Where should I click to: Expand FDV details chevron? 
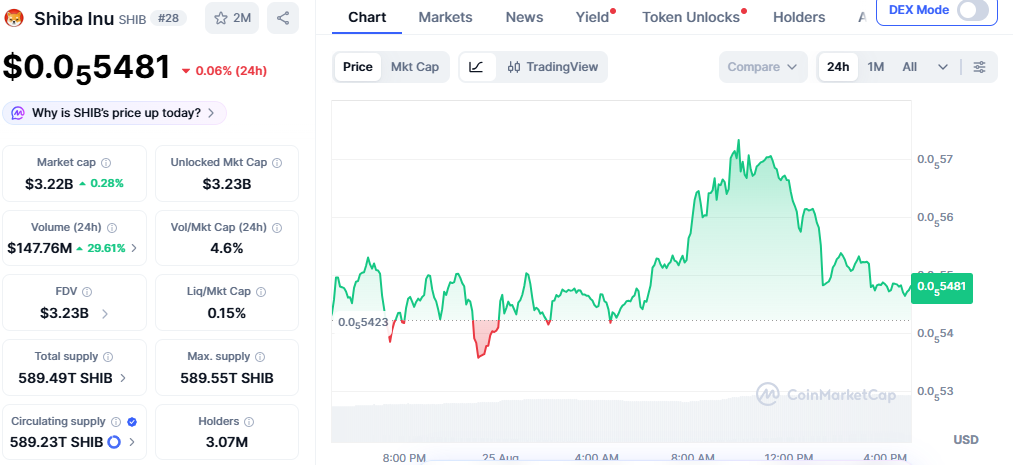pyautogui.click(x=105, y=314)
